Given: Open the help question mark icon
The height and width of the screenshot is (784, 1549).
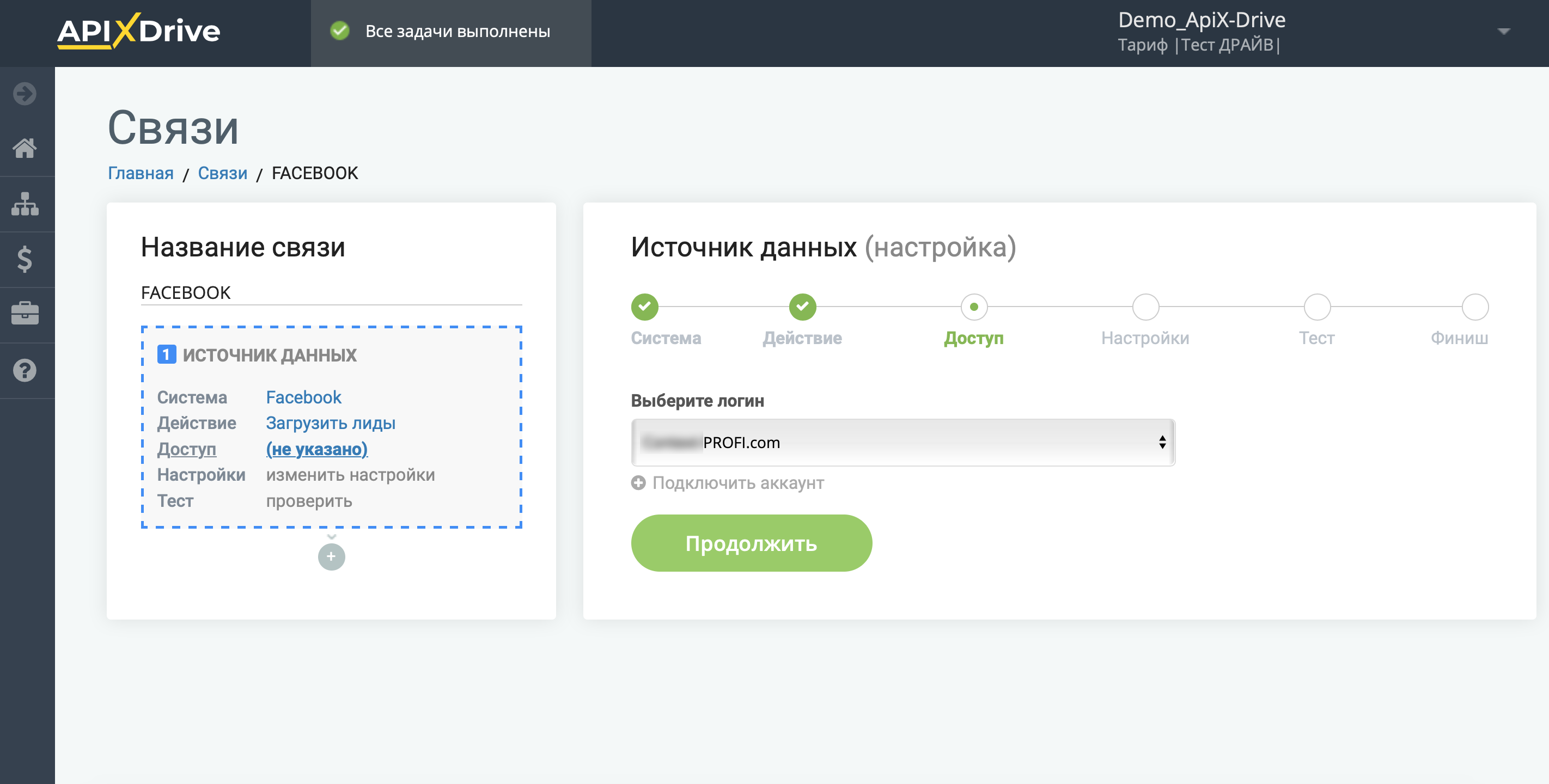Looking at the screenshot, I should click(x=25, y=370).
